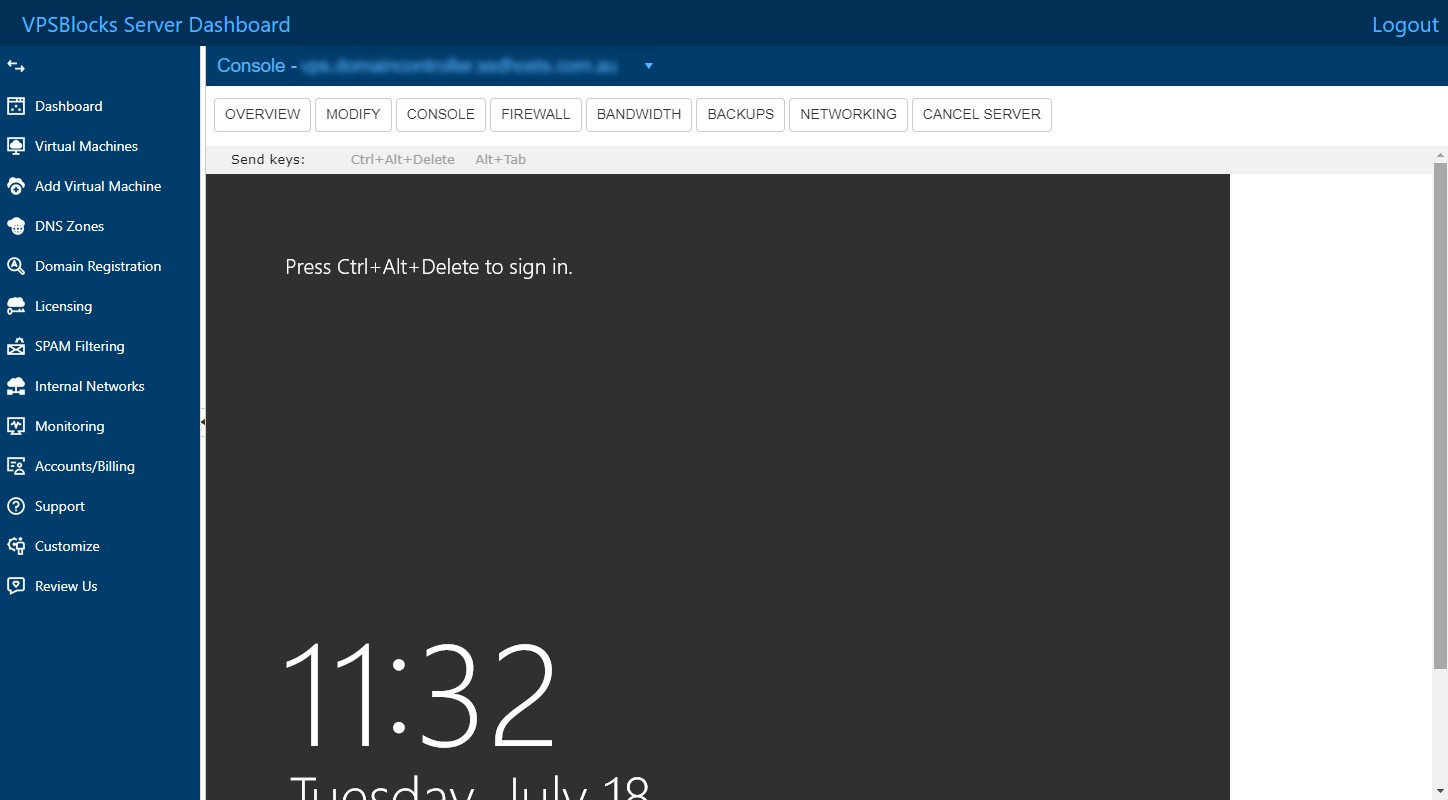This screenshot has height=800, width=1448.
Task: Send Ctrl+Alt+Delete keys to console
Action: click(x=402, y=160)
